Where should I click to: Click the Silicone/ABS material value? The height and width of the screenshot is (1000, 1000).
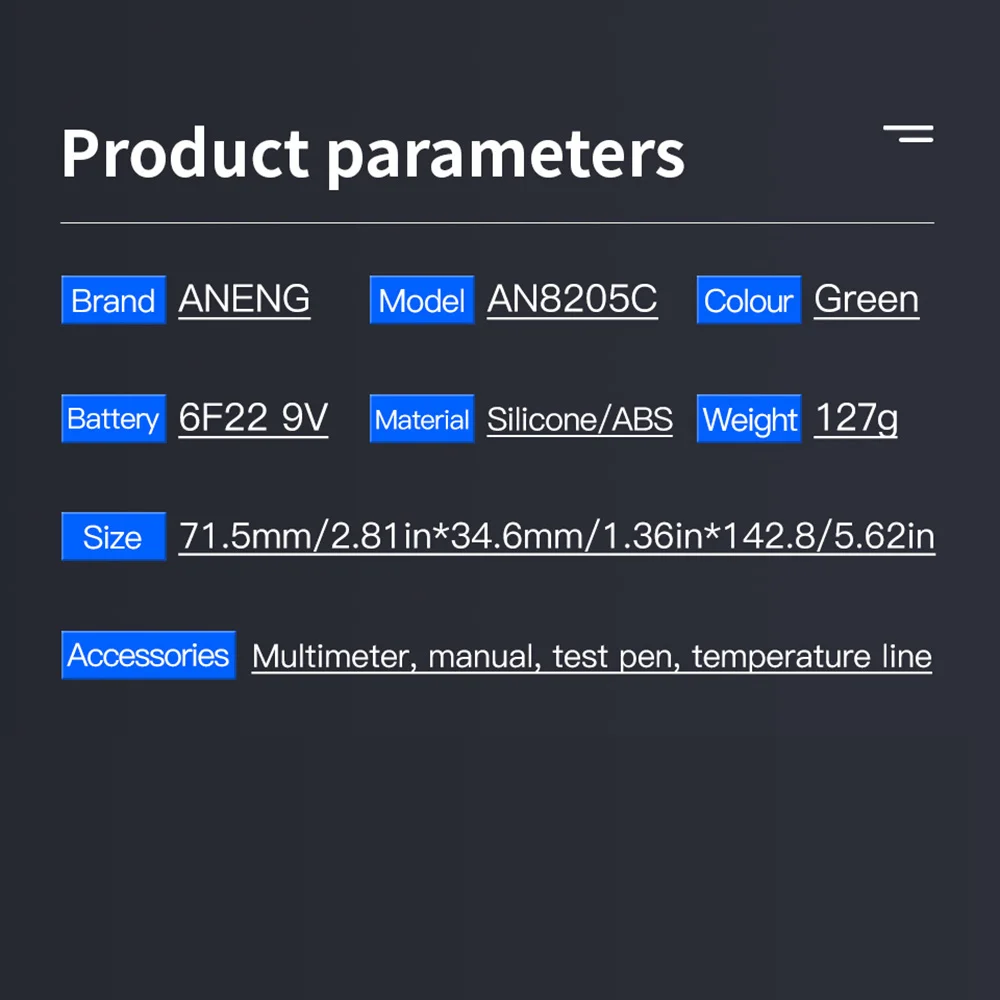pyautogui.click(x=579, y=419)
